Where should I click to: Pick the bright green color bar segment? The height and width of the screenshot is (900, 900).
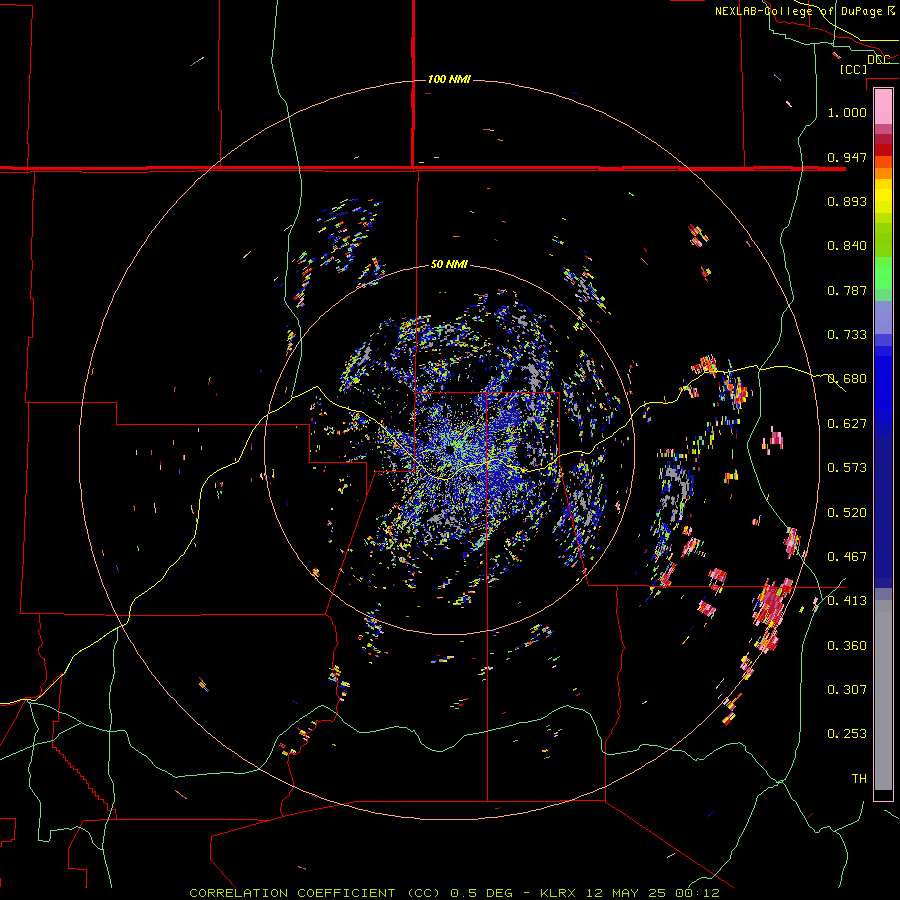[x=883, y=273]
